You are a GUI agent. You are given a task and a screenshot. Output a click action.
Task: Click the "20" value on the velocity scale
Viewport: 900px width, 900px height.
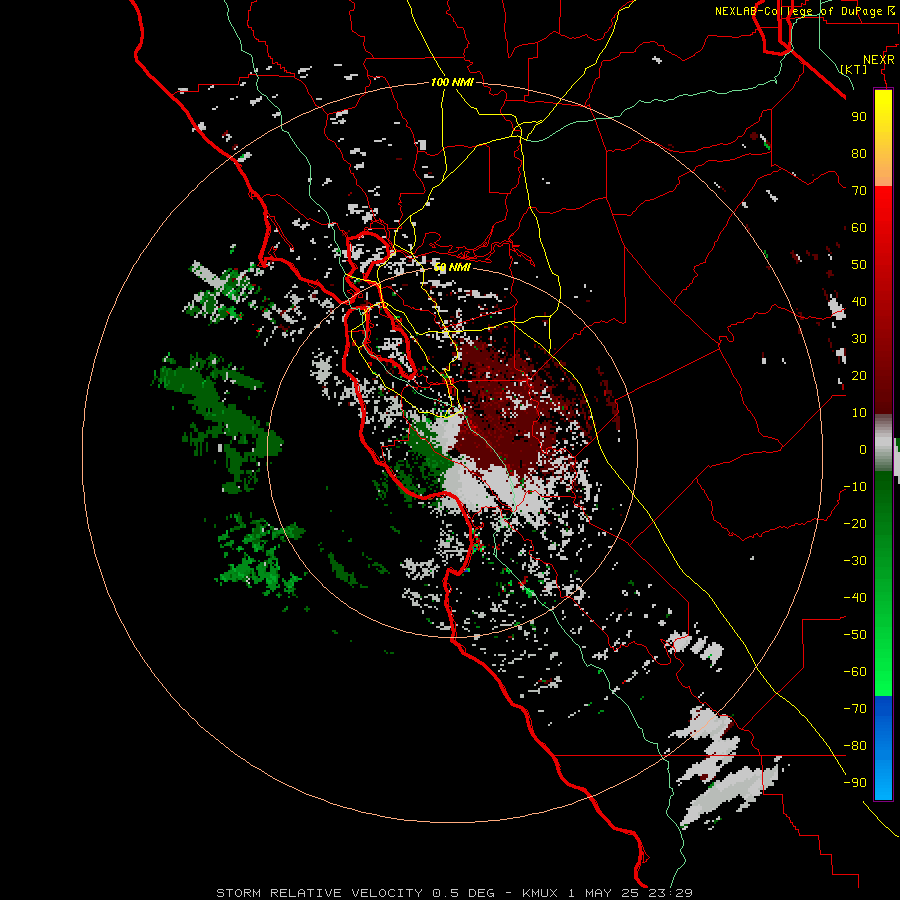859,376
